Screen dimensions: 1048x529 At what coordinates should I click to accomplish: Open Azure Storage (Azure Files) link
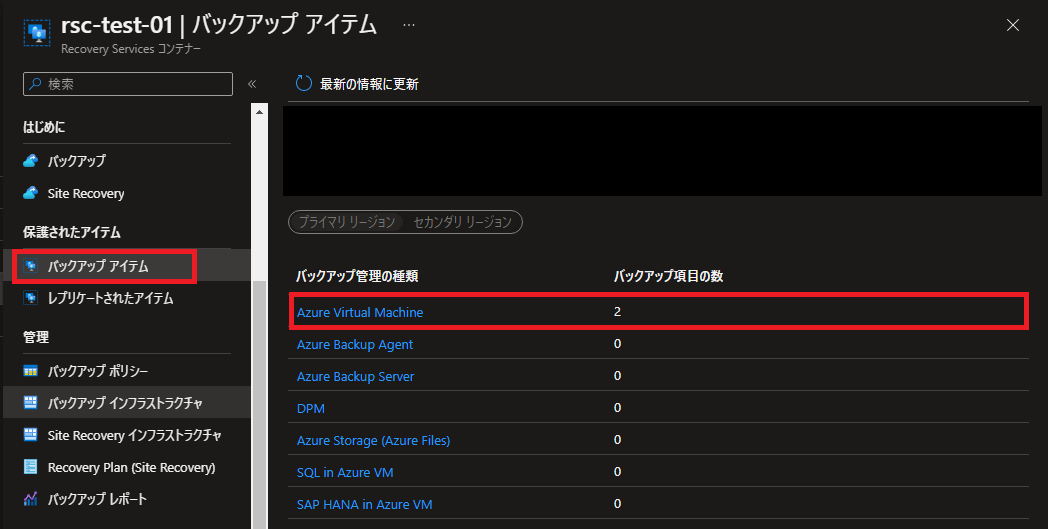pyautogui.click(x=374, y=441)
